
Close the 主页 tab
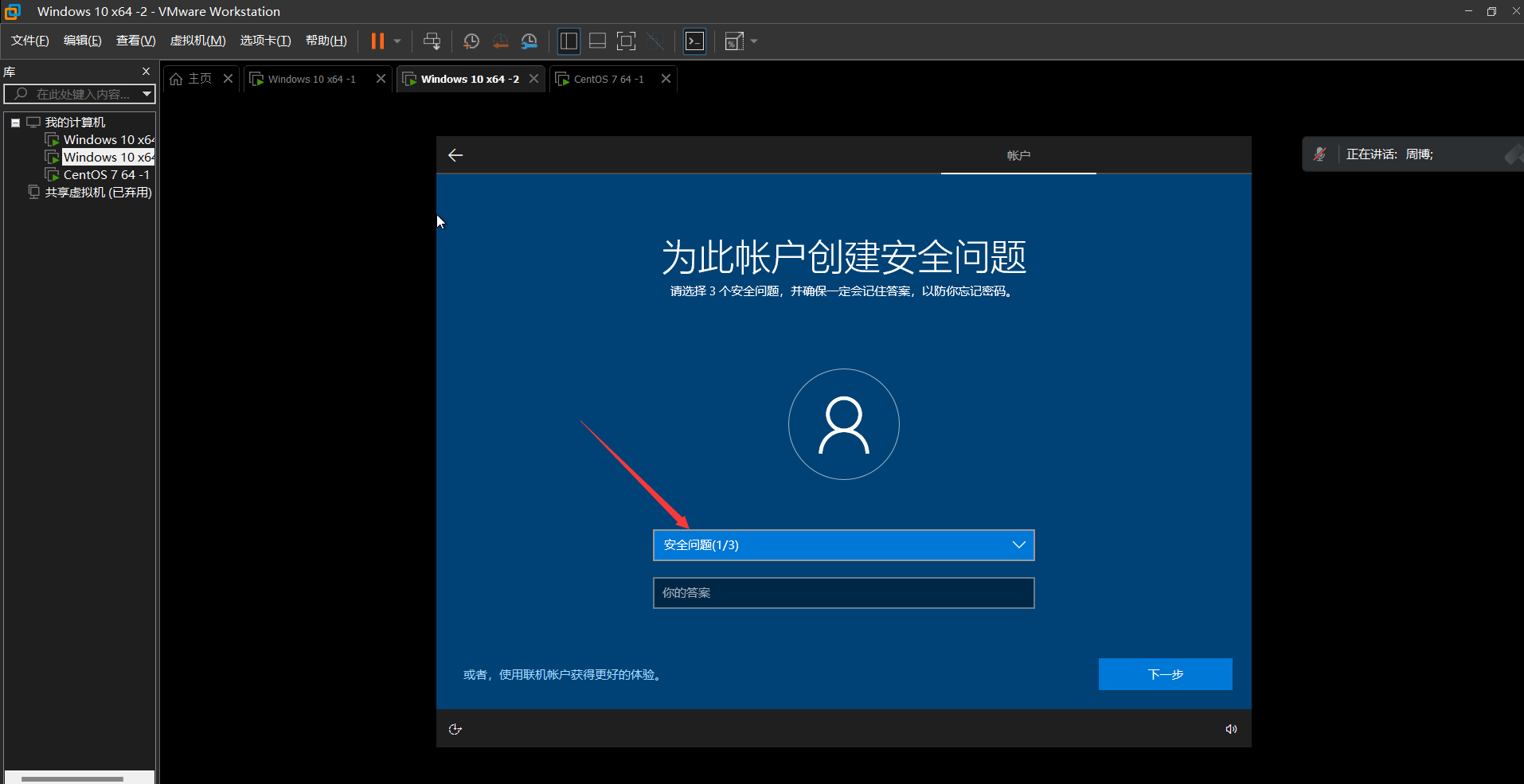click(x=228, y=78)
